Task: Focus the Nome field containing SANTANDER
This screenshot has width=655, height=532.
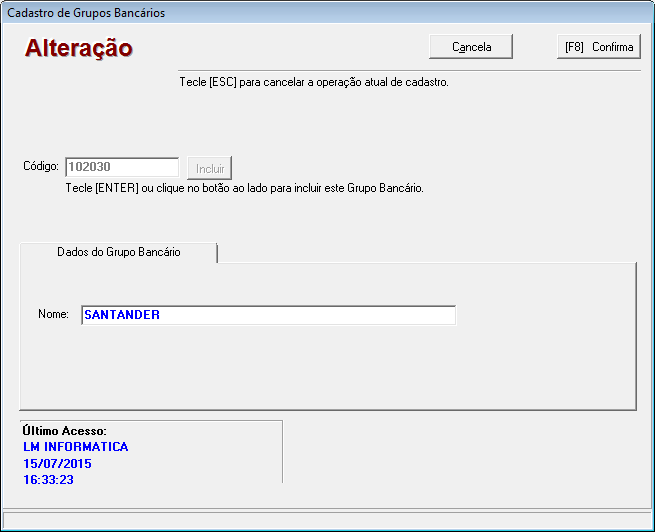Action: (268, 315)
